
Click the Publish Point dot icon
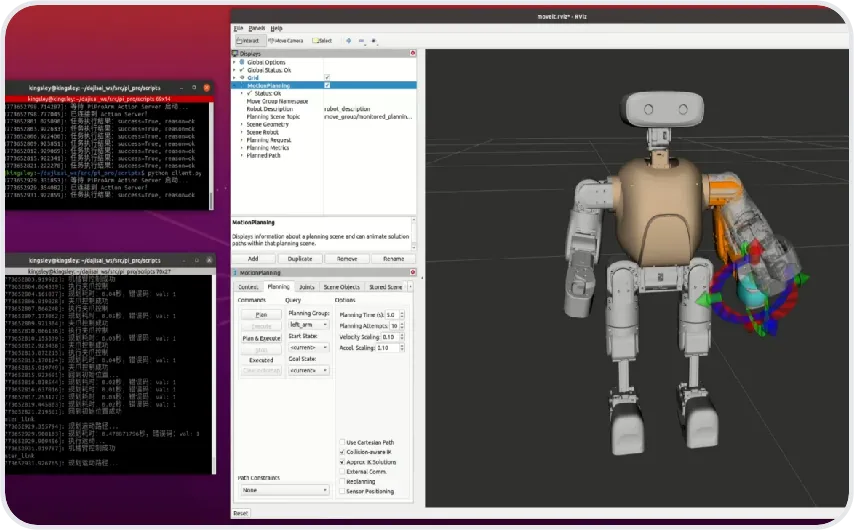[x=374, y=41]
